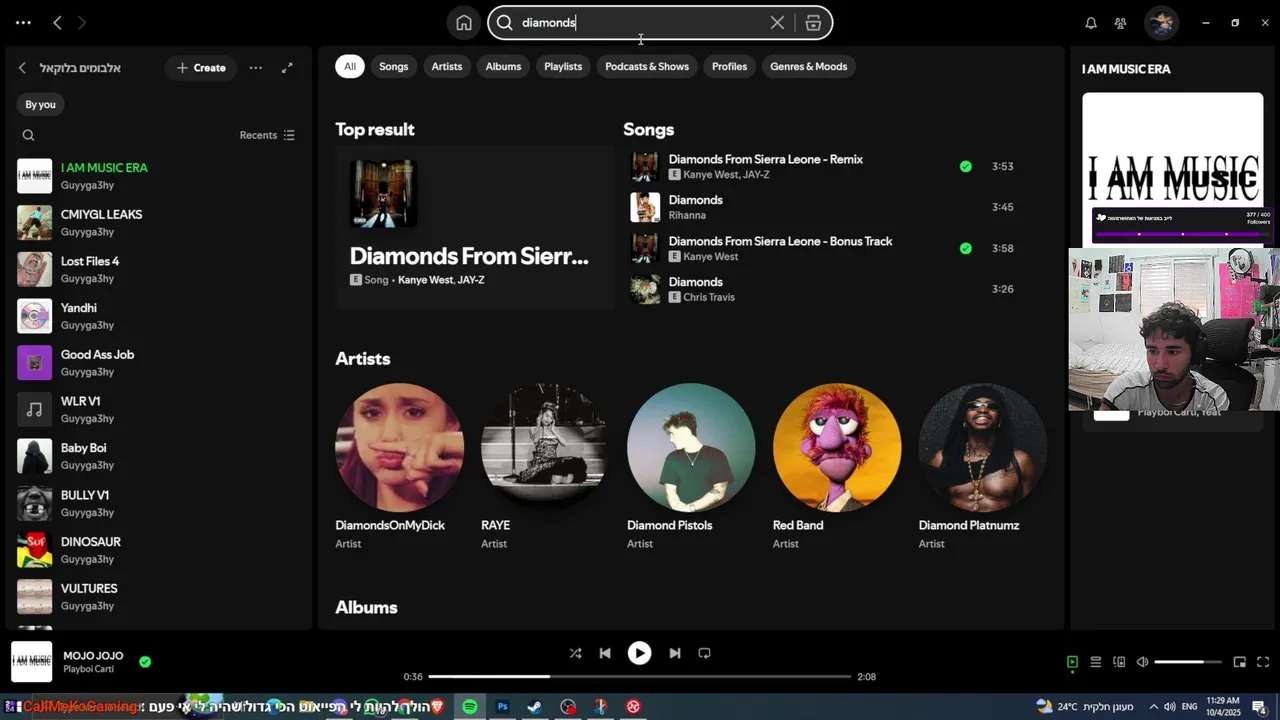Image resolution: width=1280 pixels, height=720 pixels.
Task: Open Connect to a device
Action: pyautogui.click(x=1119, y=662)
